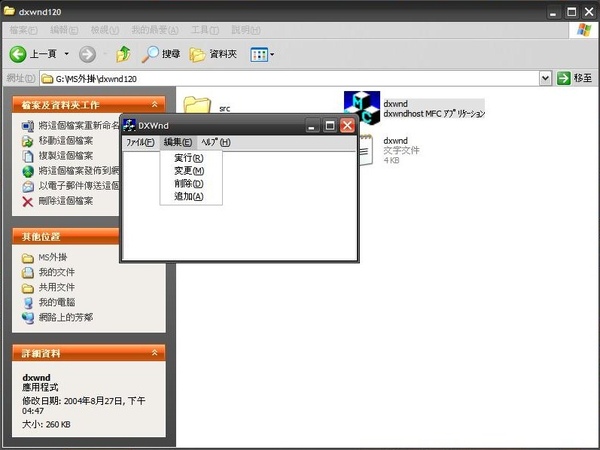The width and height of the screenshot is (600, 450).
Task: Click the rename file task icon
Action: point(28,126)
